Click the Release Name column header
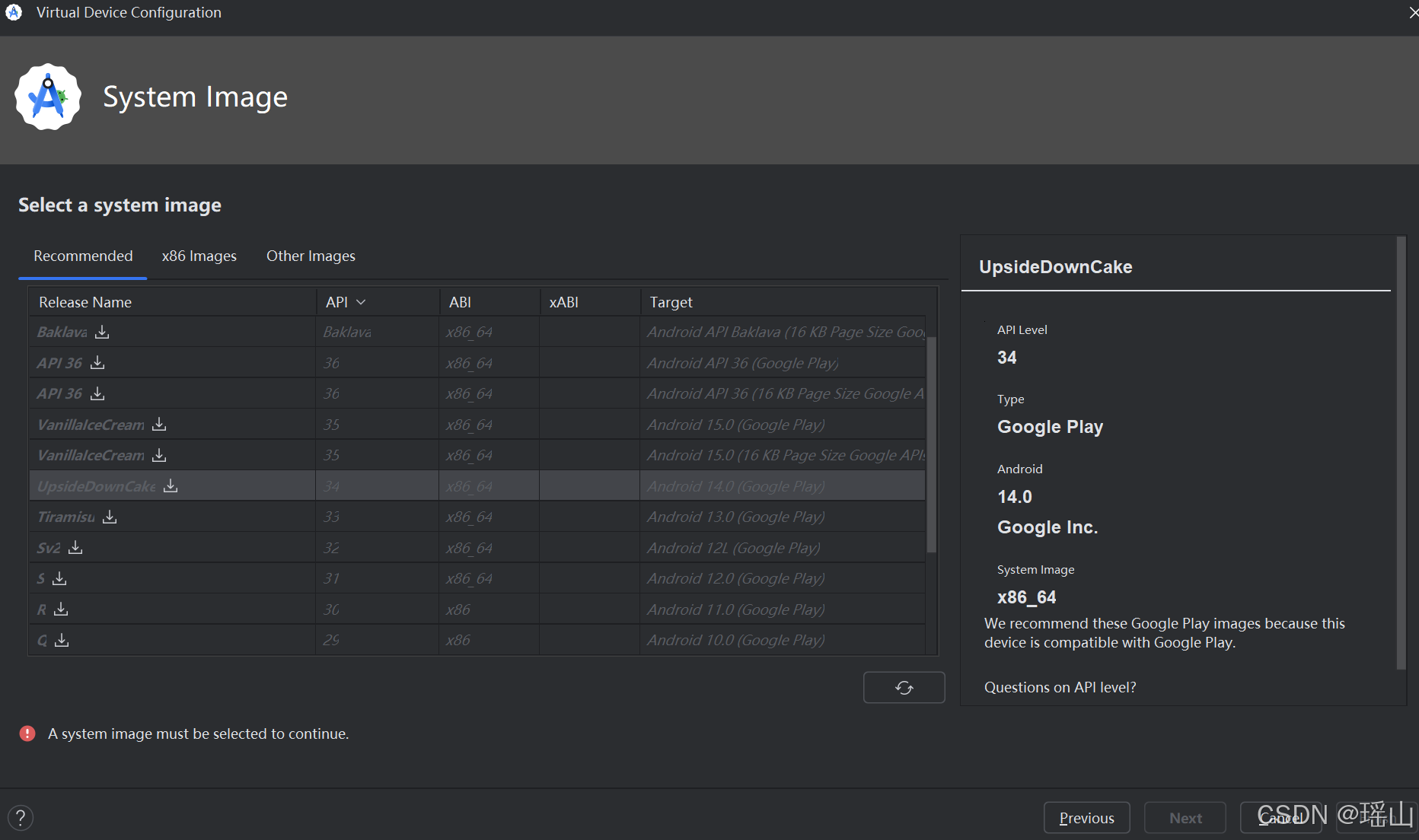The height and width of the screenshot is (840, 1419). point(172,302)
